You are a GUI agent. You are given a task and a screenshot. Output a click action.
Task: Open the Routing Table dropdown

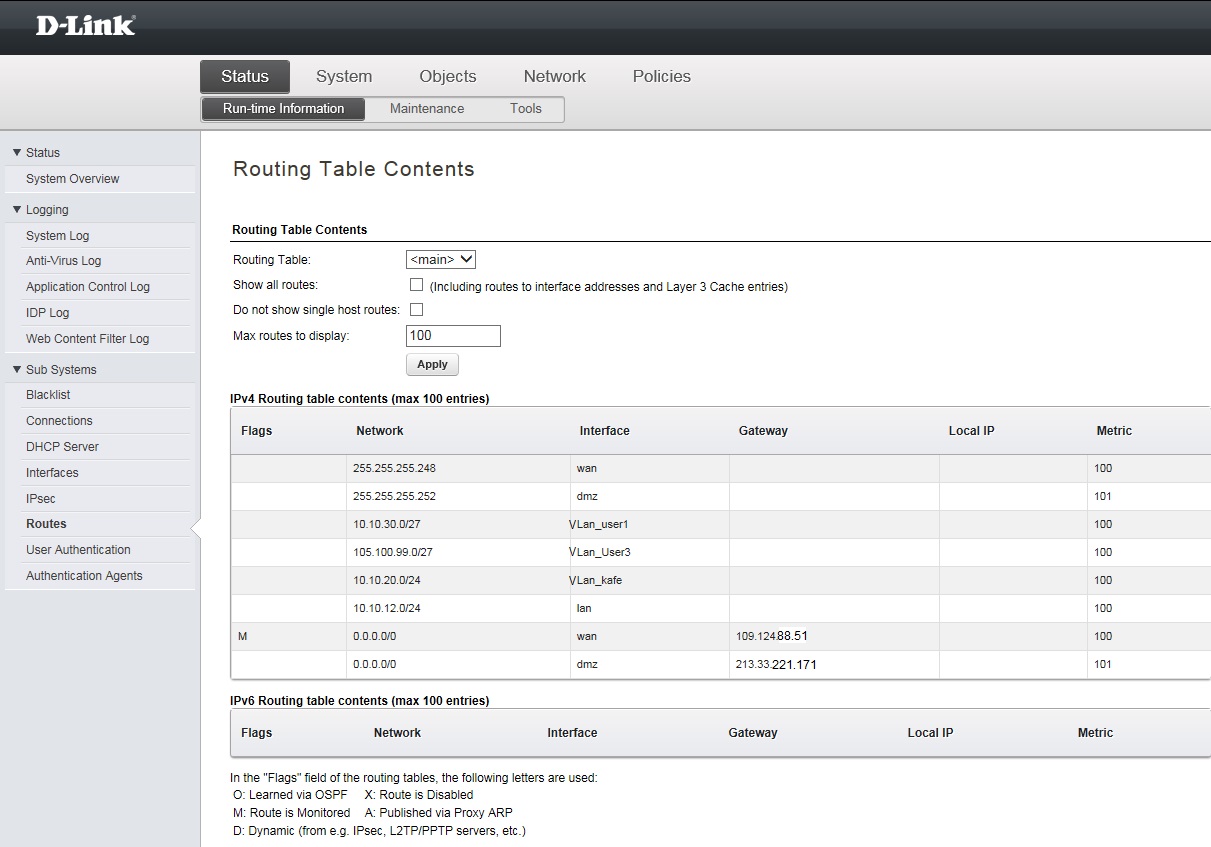440,260
